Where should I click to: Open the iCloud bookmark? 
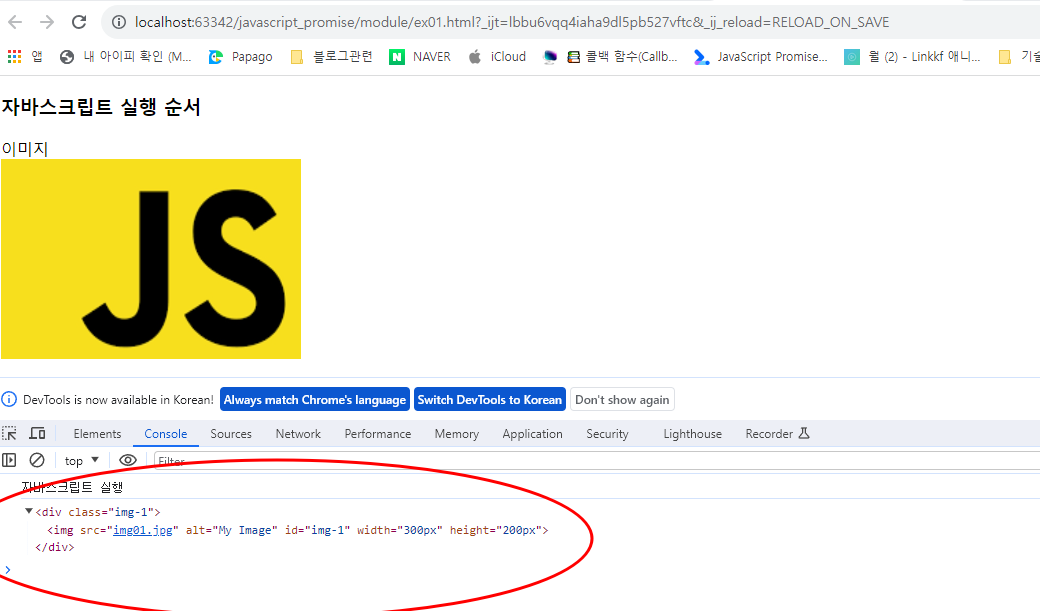497,57
